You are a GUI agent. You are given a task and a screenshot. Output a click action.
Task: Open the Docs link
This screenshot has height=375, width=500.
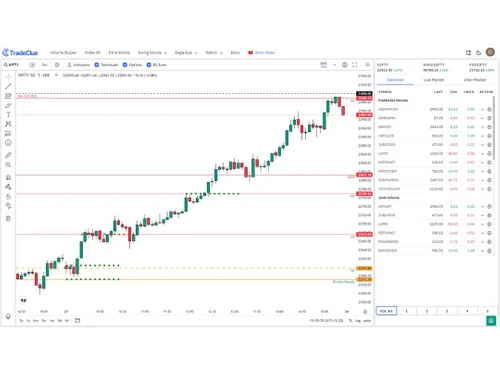235,53
